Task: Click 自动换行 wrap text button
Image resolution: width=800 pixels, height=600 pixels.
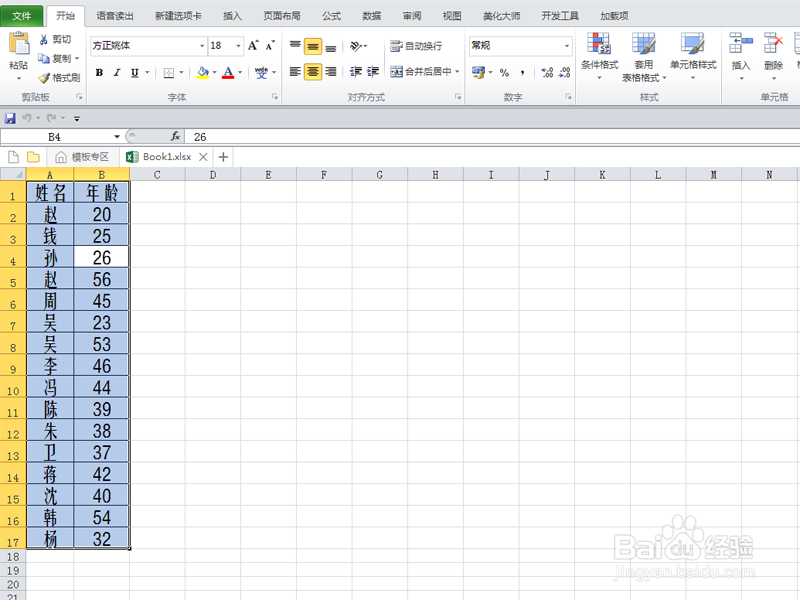Action: tap(416, 46)
